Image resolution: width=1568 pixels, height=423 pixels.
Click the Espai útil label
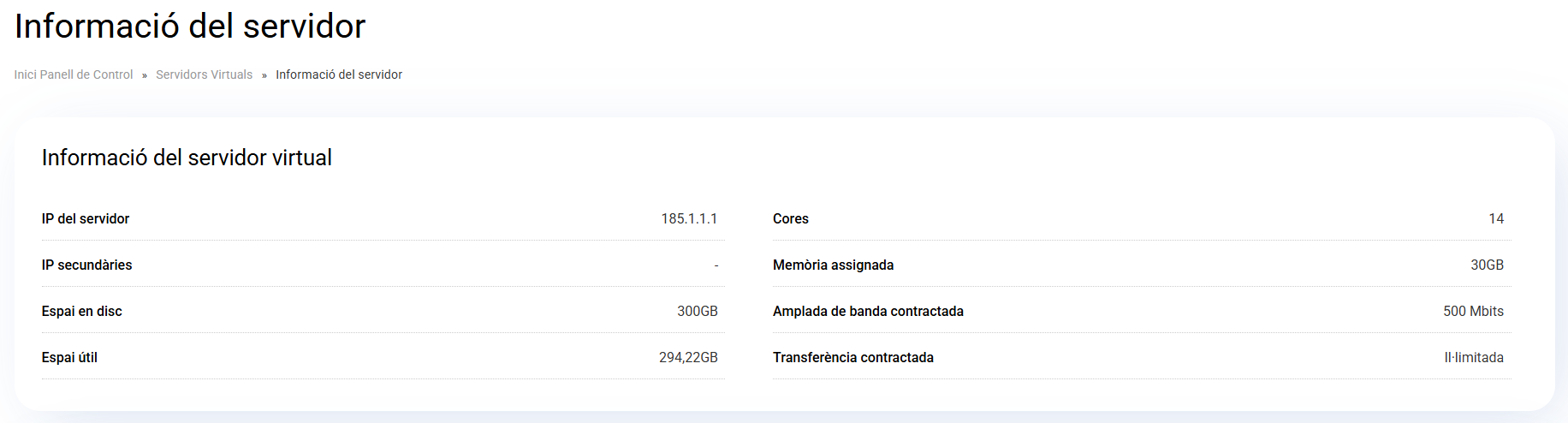click(69, 357)
